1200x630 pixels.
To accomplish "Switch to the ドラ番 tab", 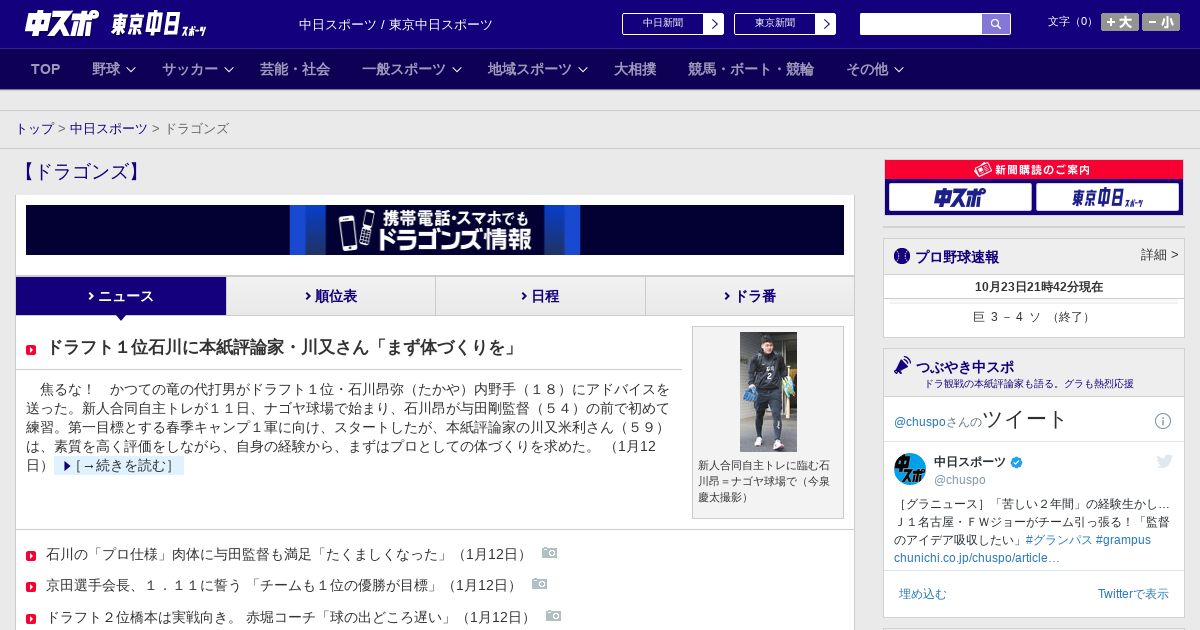I will point(750,296).
